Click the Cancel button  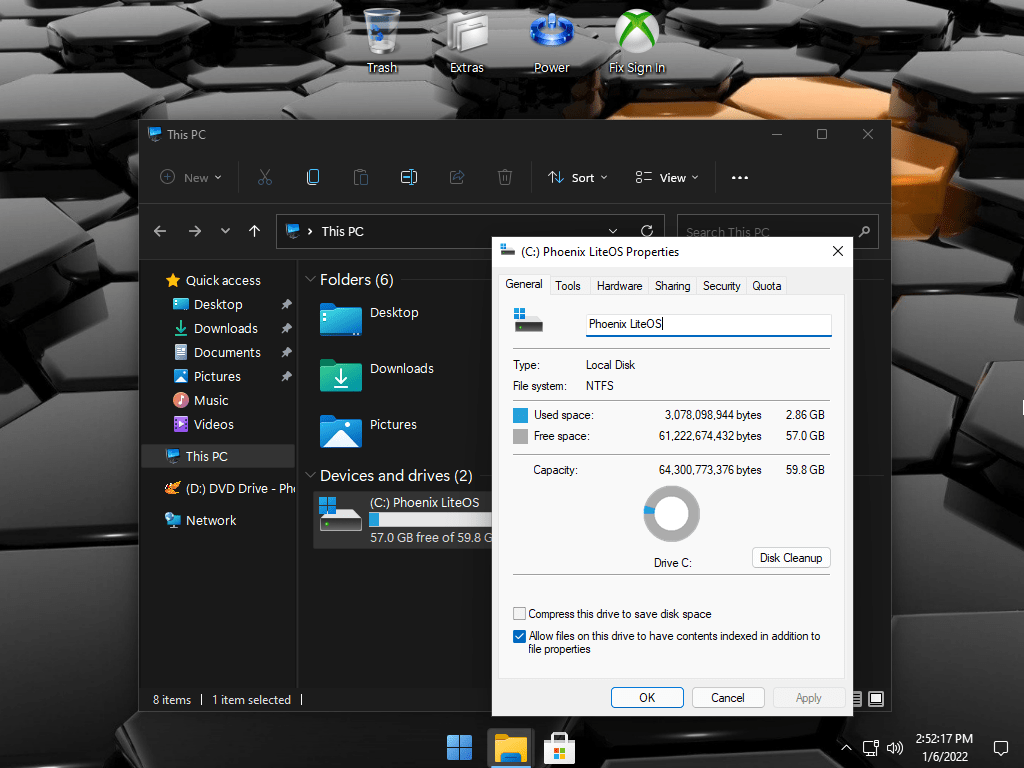(728, 697)
